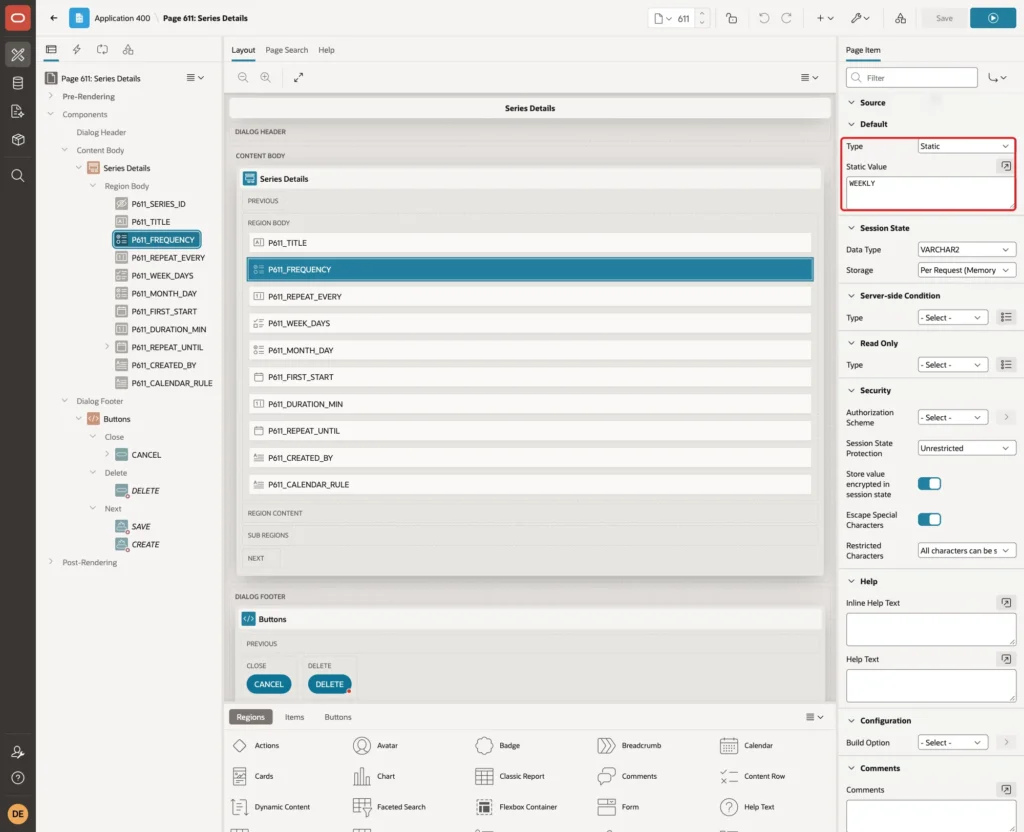Toggle Escape Special Characters switch
The width and height of the screenshot is (1024, 832).
(x=929, y=520)
